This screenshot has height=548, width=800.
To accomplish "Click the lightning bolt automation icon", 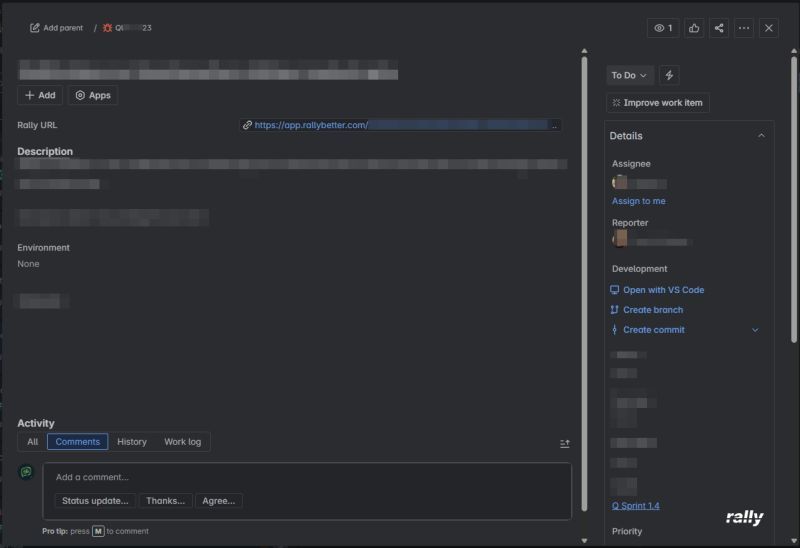I will coord(669,76).
